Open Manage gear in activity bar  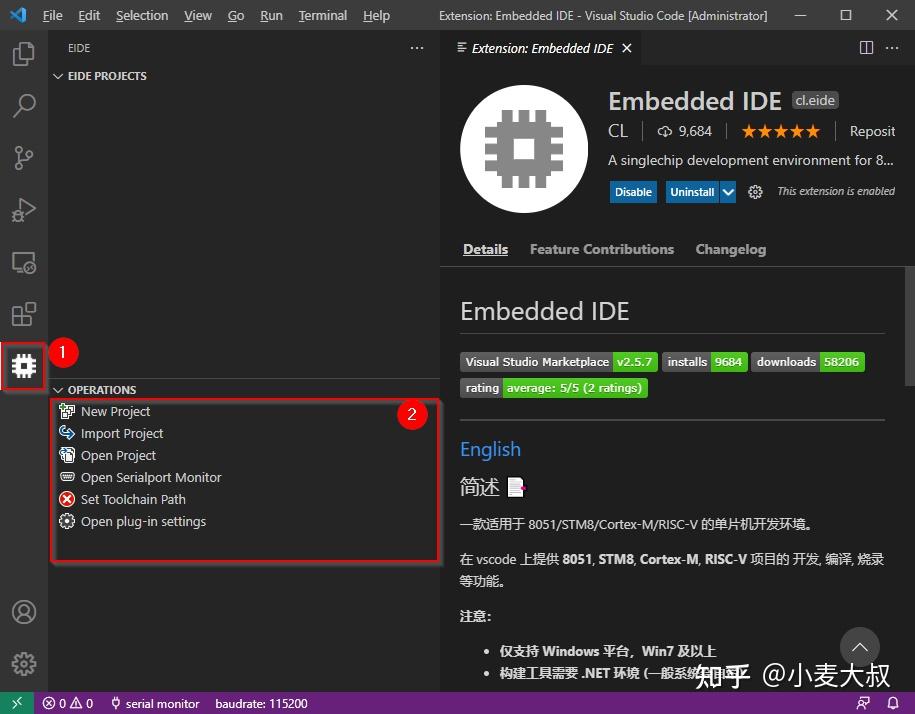click(x=23, y=664)
